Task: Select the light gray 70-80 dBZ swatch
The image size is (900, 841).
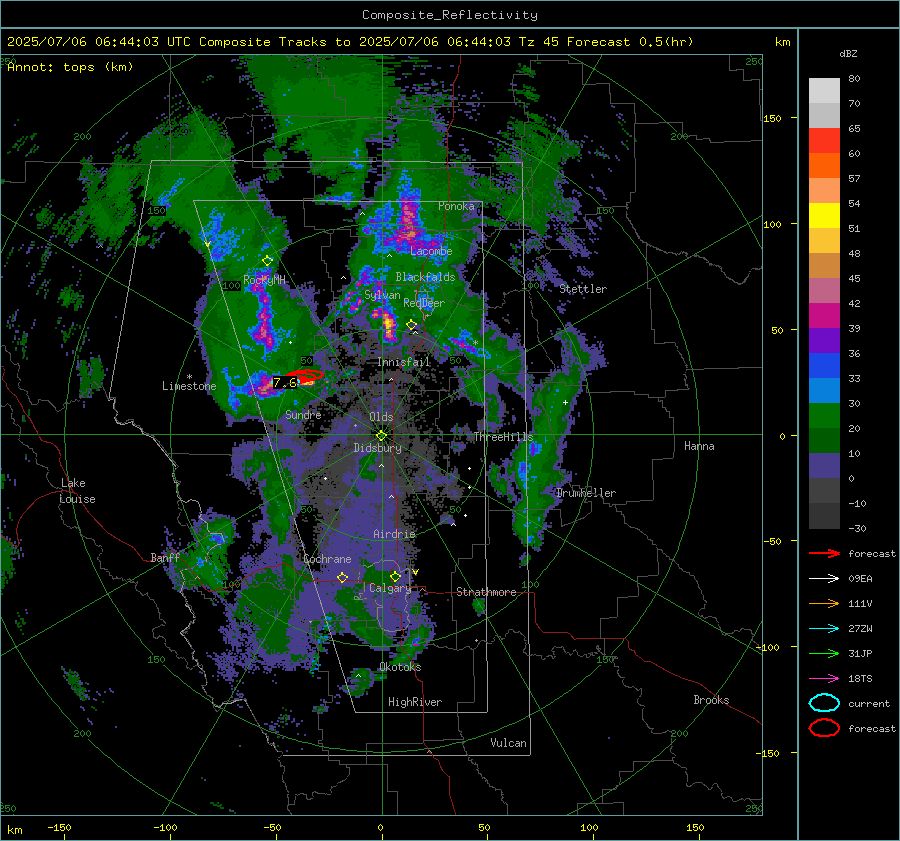Action: point(824,91)
